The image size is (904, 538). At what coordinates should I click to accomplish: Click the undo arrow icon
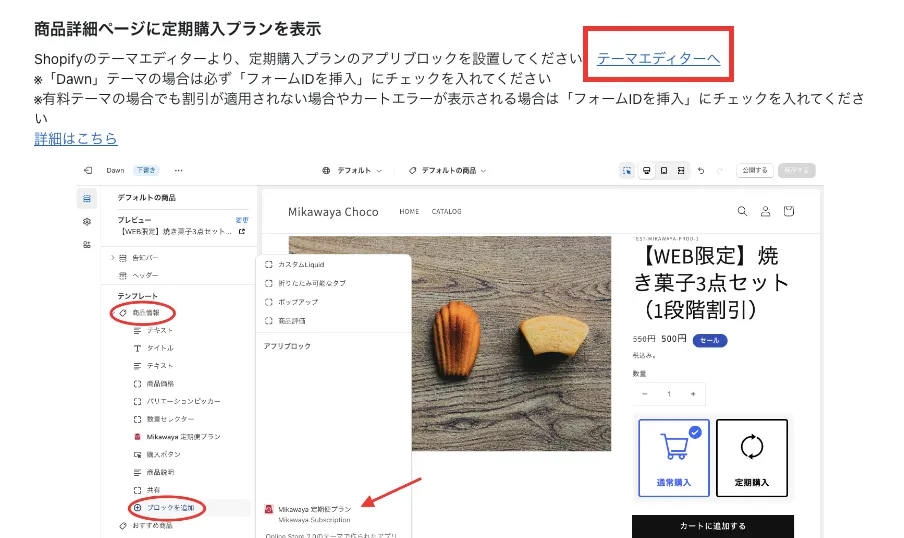(701, 171)
